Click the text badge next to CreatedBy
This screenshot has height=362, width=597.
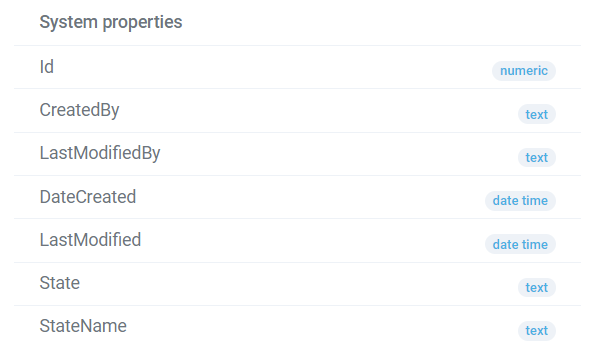click(x=536, y=114)
